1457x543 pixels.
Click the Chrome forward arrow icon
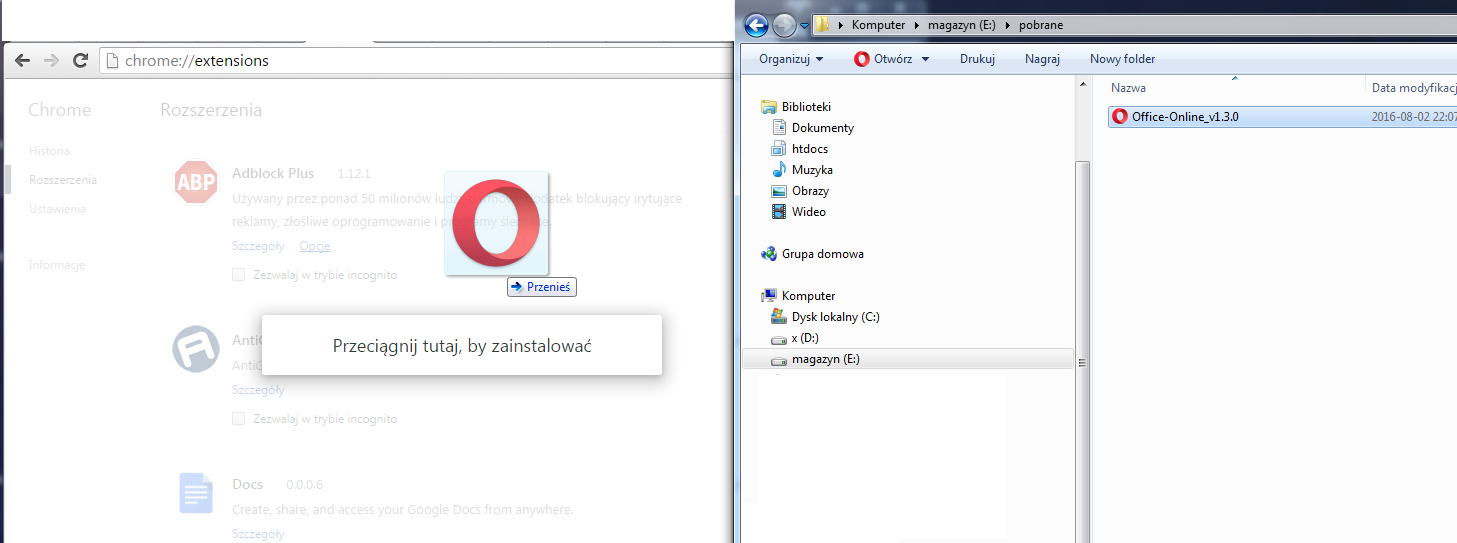pyautogui.click(x=51, y=60)
